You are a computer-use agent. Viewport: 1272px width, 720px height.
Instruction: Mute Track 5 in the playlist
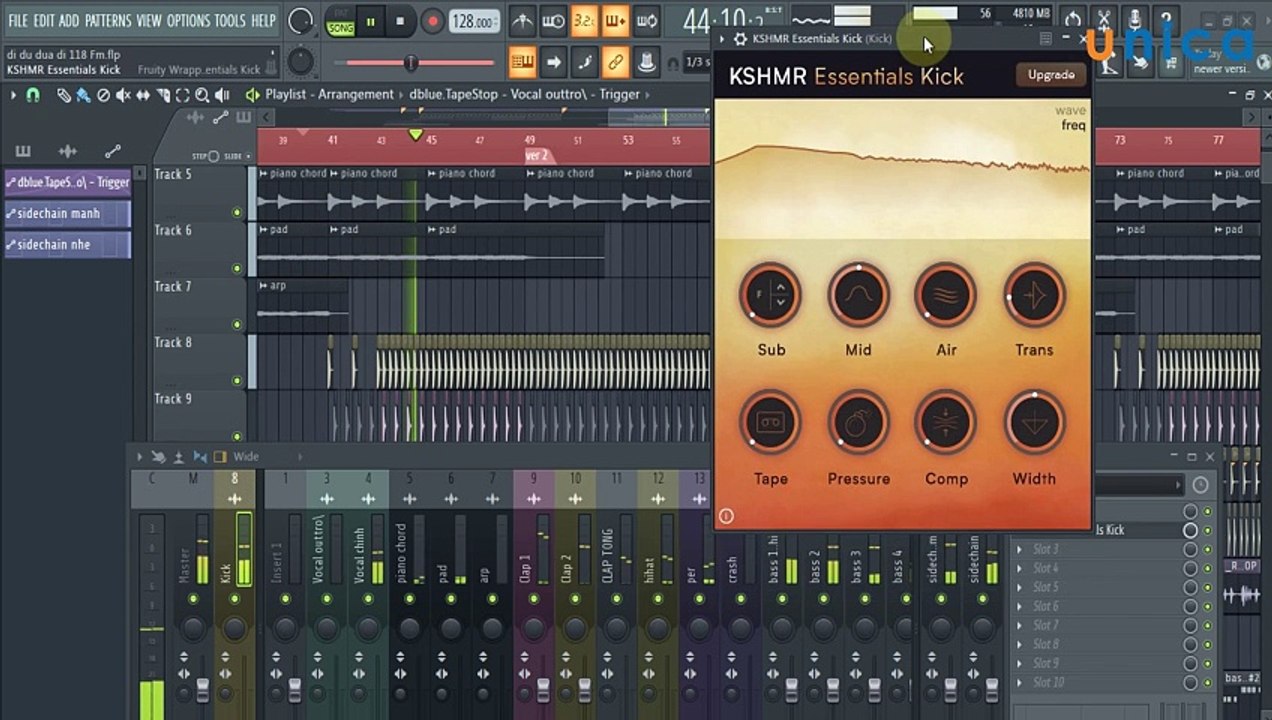pyautogui.click(x=237, y=212)
